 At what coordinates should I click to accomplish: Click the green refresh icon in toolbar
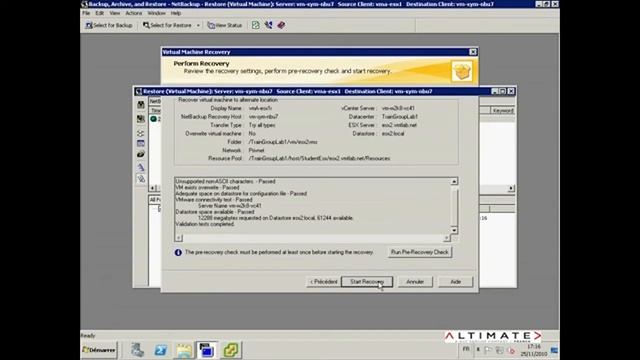(256, 25)
